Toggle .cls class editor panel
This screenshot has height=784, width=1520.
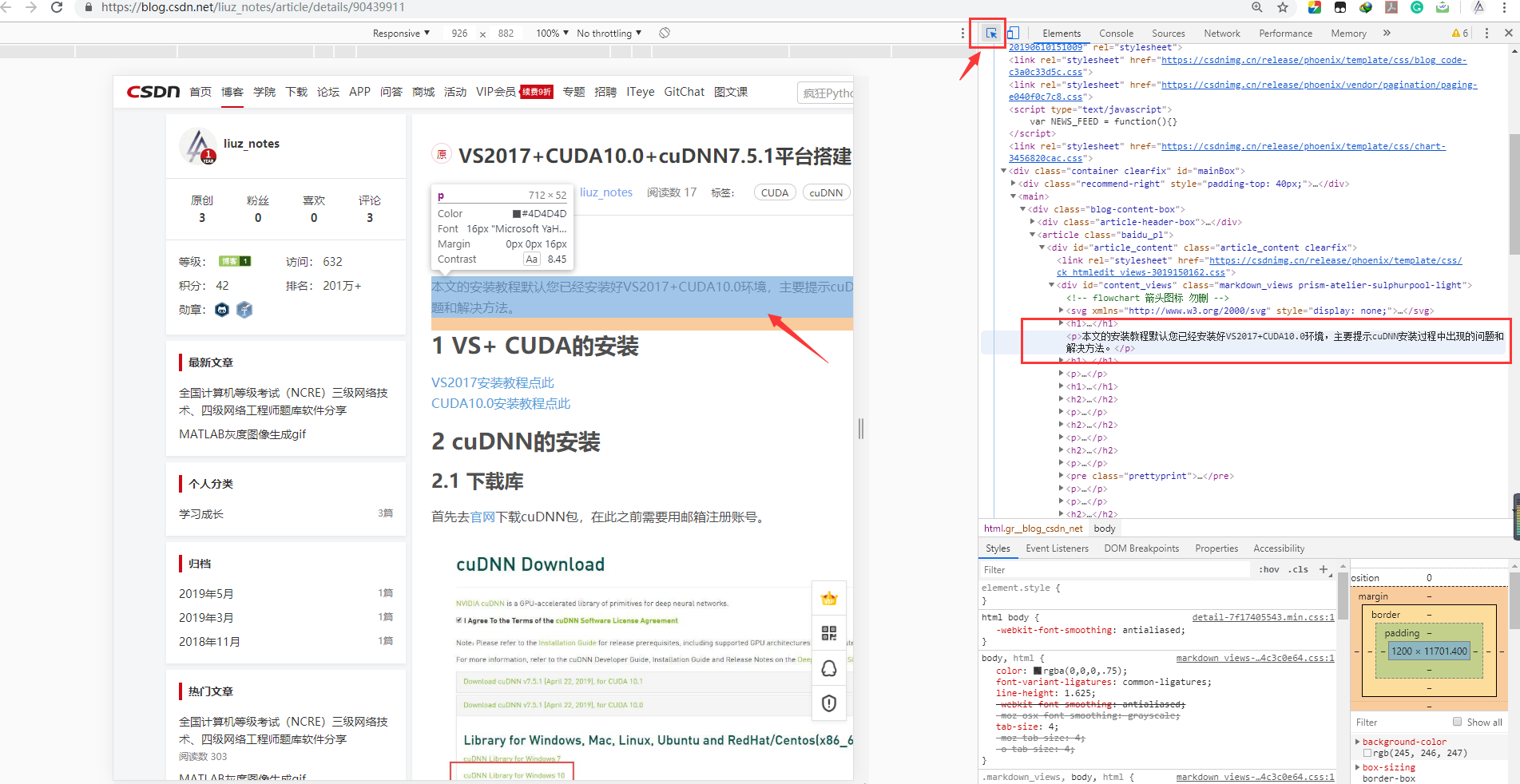[1299, 569]
